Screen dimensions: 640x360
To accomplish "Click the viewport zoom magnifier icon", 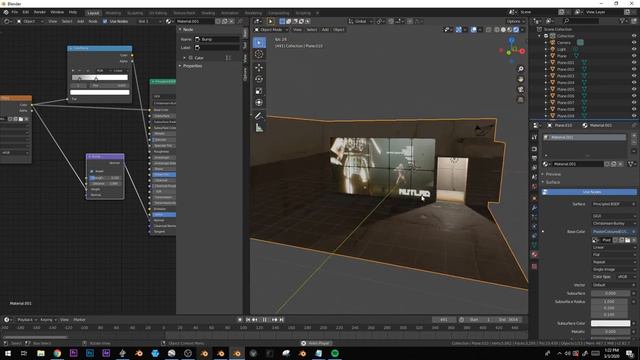I will point(520,69).
